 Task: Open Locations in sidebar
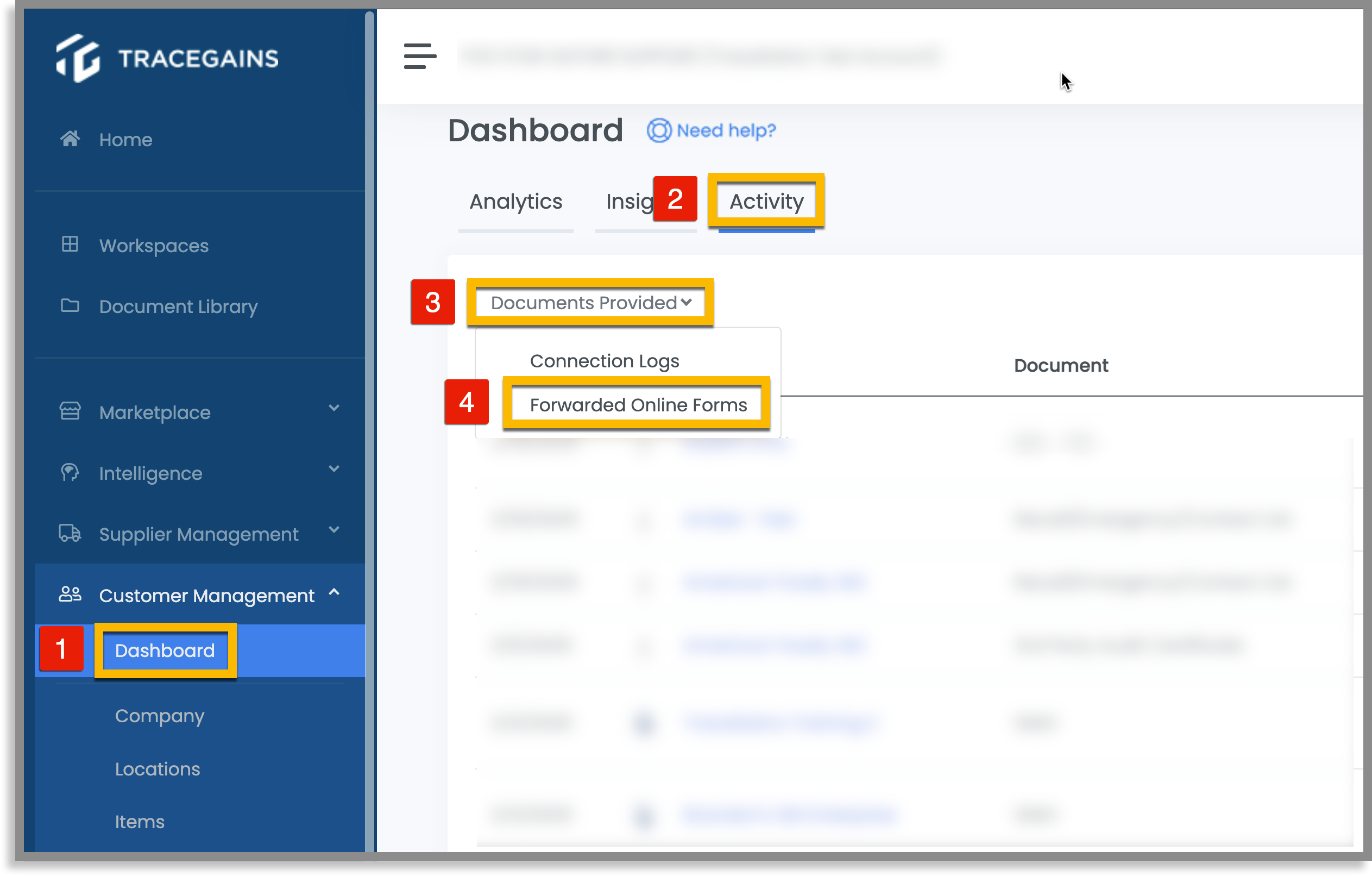(x=158, y=769)
